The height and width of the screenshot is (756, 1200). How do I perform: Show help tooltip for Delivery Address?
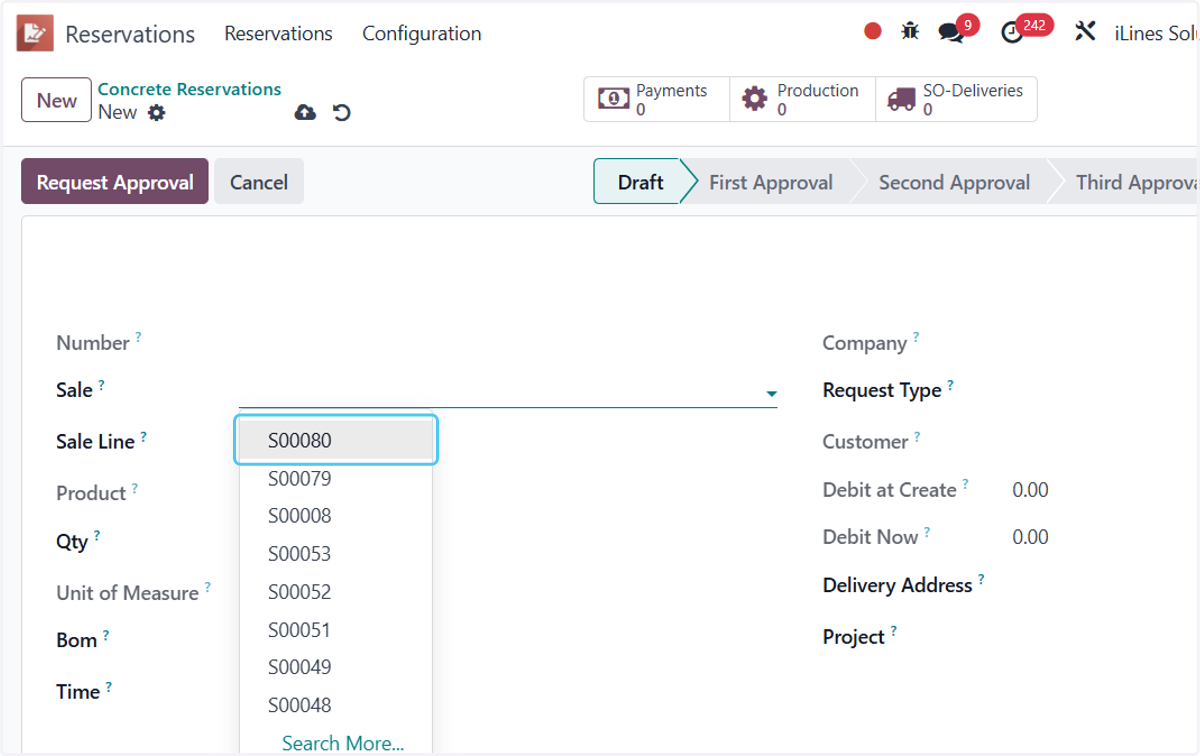point(981,580)
